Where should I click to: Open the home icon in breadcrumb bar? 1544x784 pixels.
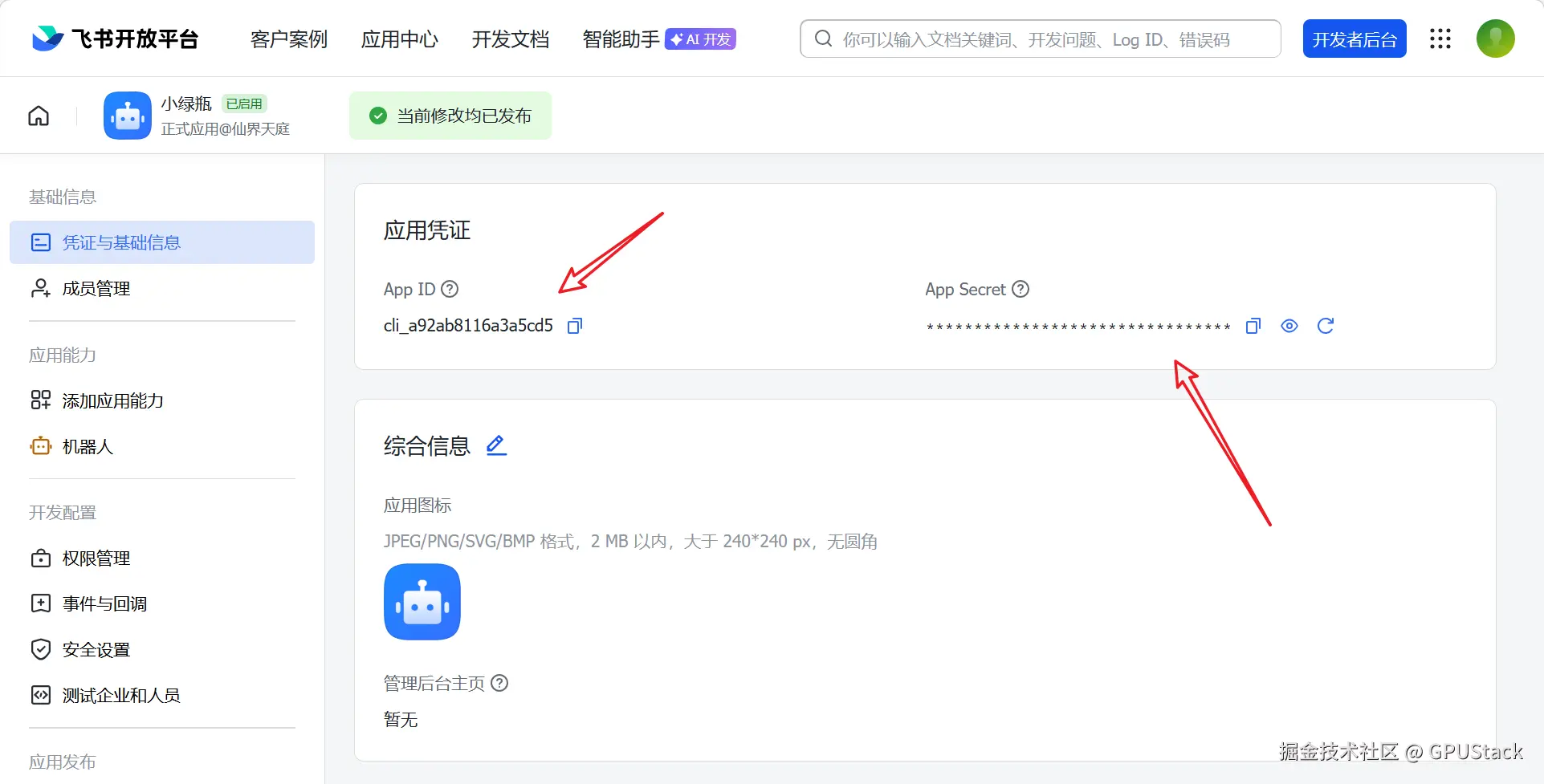pos(39,116)
